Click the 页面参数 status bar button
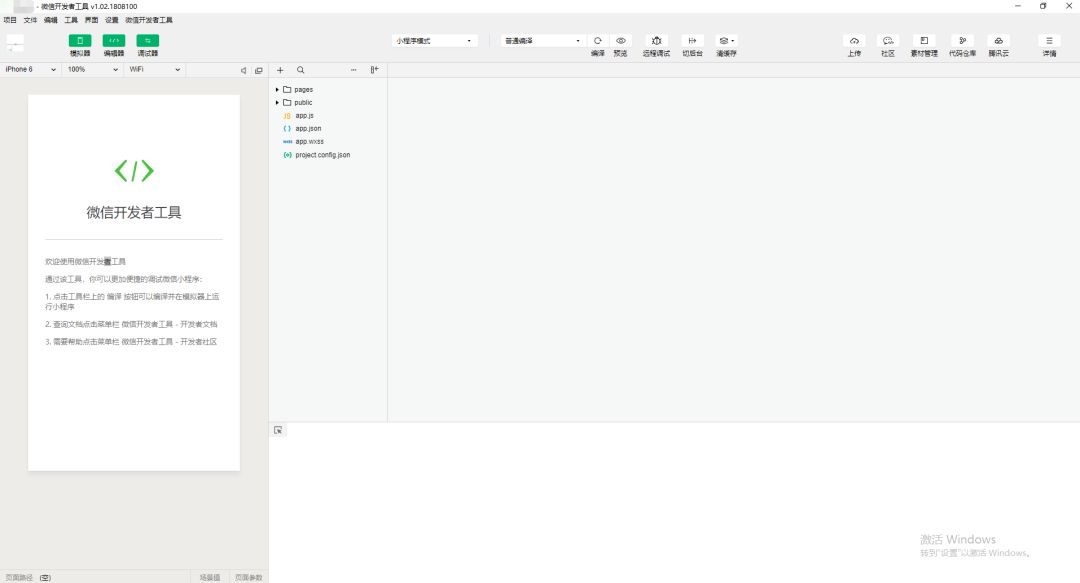The height and width of the screenshot is (583, 1080). click(248, 577)
